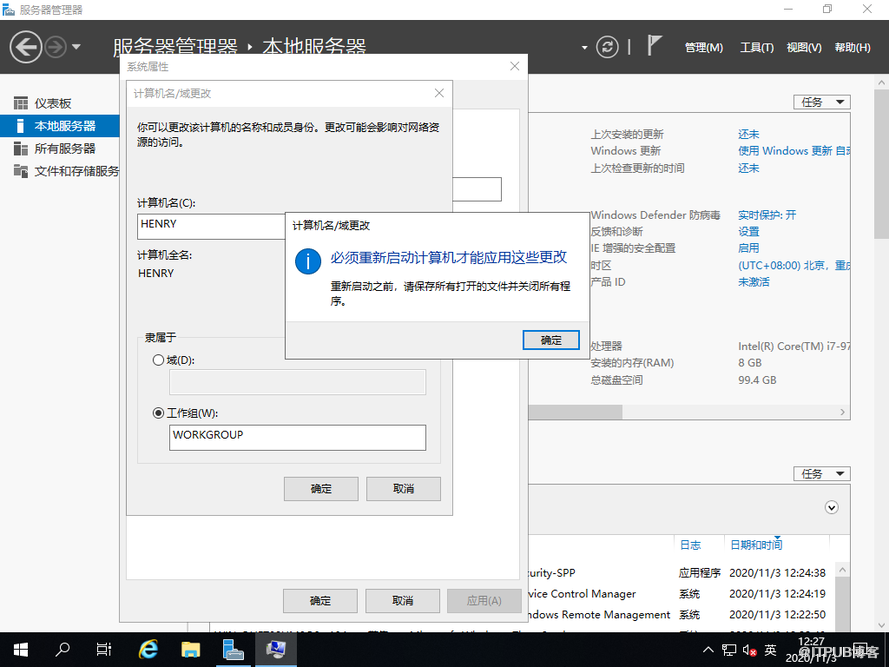The image size is (889, 667).
Task: Click right arrow of properties horizontal scrollbar
Action: click(843, 412)
